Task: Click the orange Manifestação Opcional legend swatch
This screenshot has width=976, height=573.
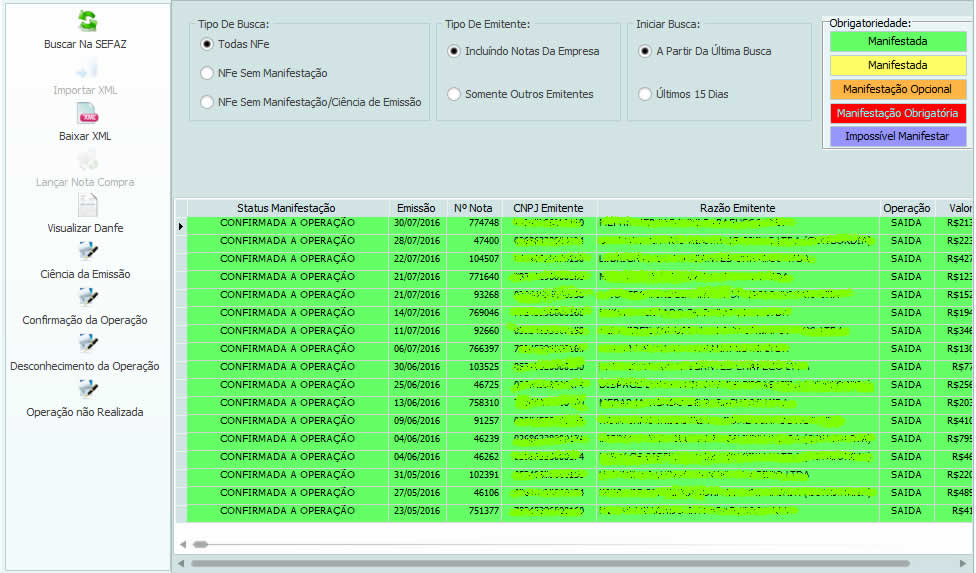Action: pyautogui.click(x=897, y=89)
